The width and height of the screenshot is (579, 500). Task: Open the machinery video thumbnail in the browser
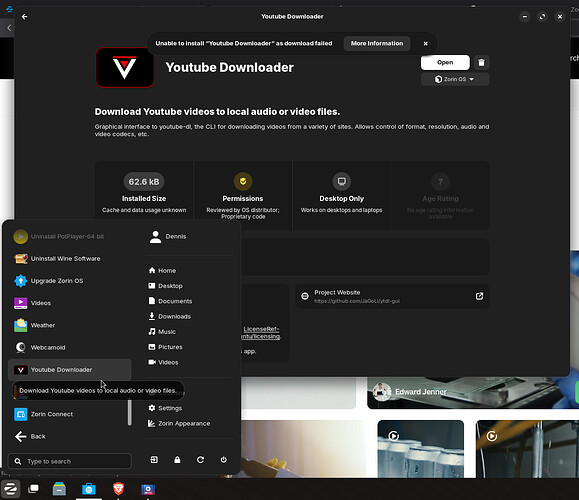pyautogui.click(x=527, y=449)
